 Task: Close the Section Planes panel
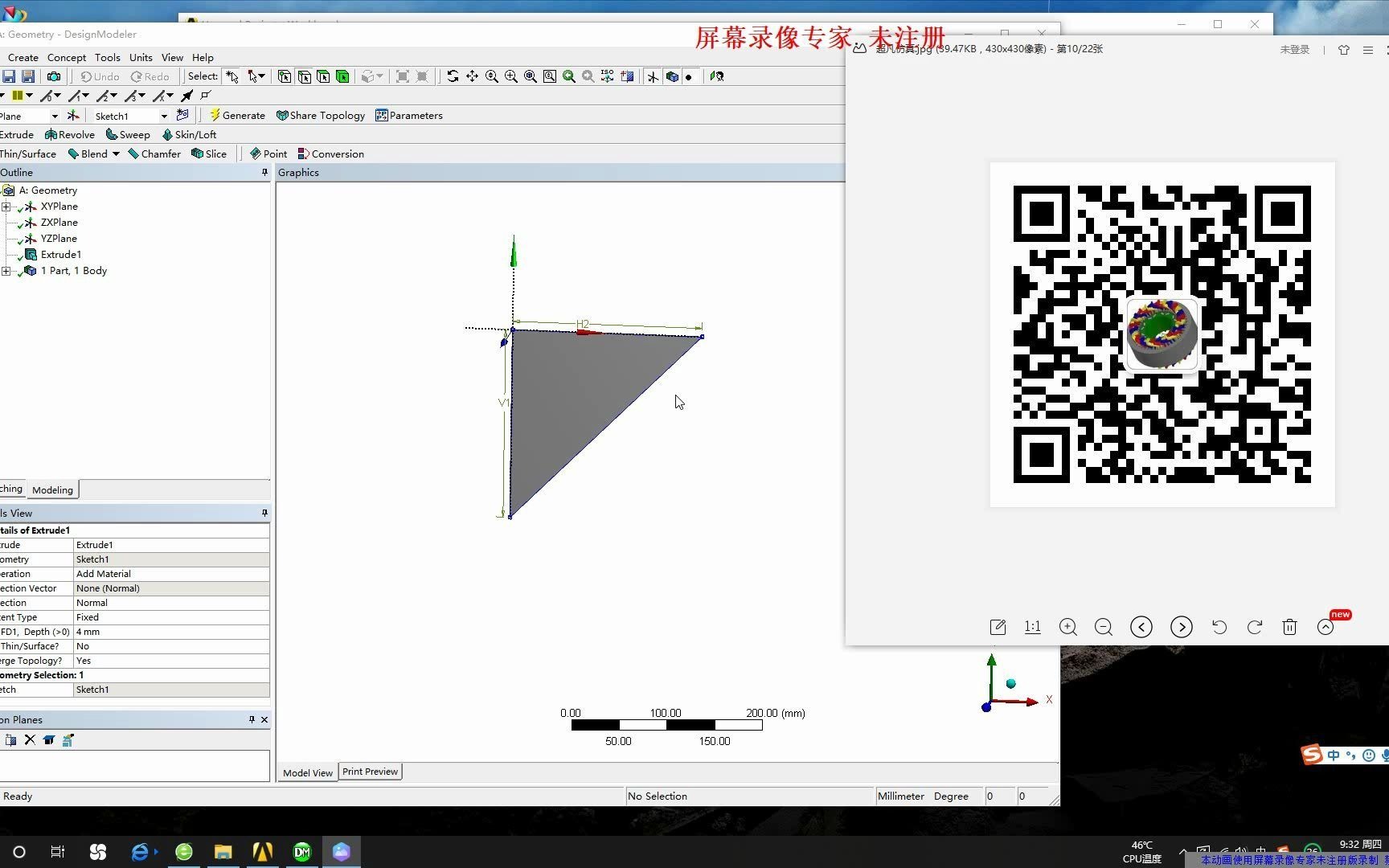tap(264, 719)
